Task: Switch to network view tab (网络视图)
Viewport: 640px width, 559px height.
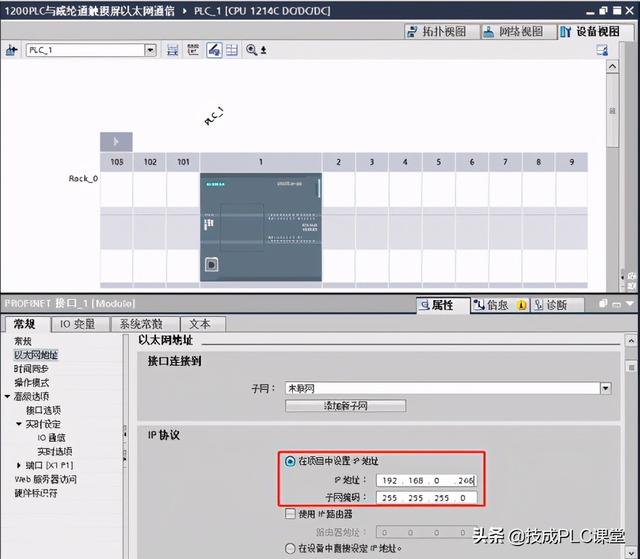Action: coord(518,31)
